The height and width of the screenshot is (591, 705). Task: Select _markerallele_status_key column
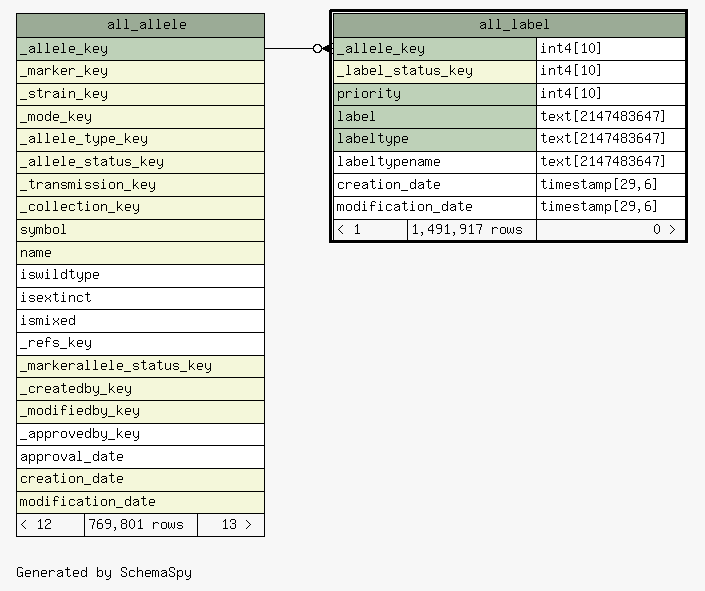pos(140,366)
